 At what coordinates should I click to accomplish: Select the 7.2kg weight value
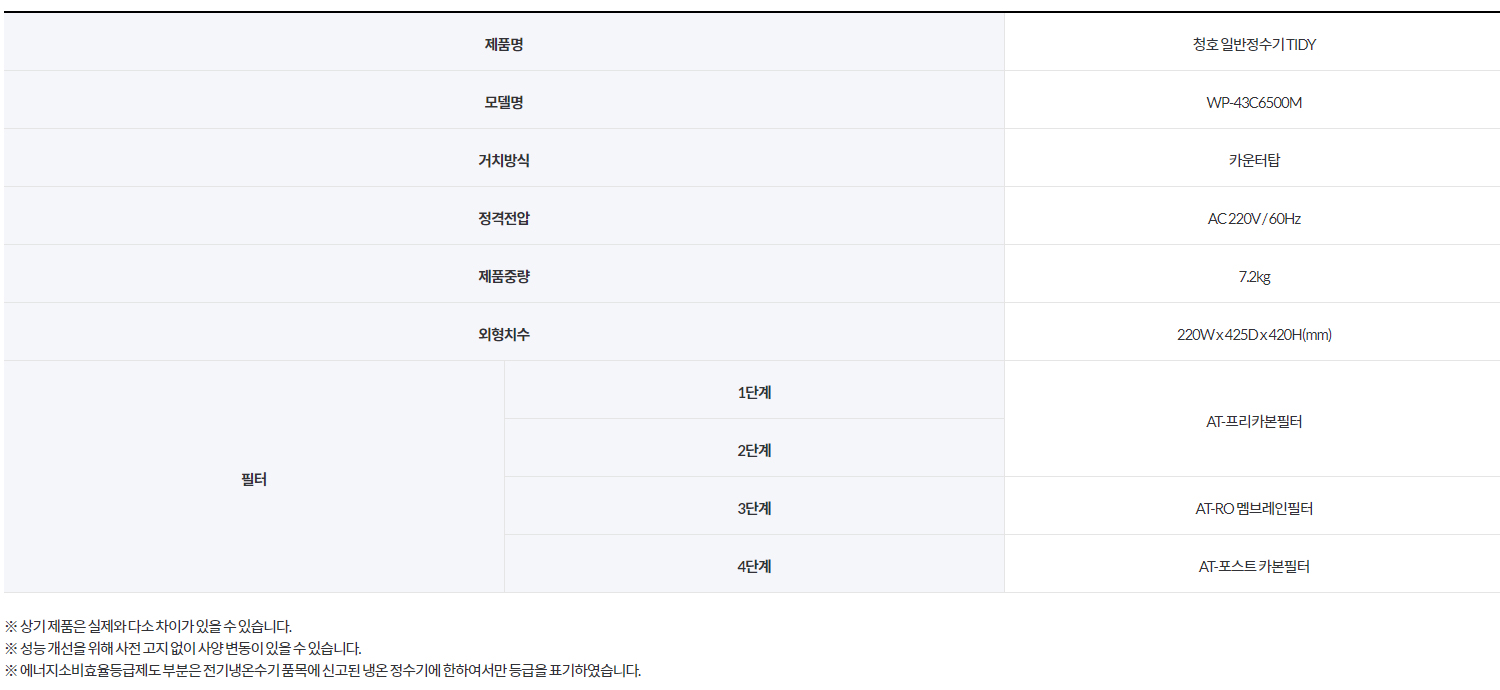tap(1254, 276)
